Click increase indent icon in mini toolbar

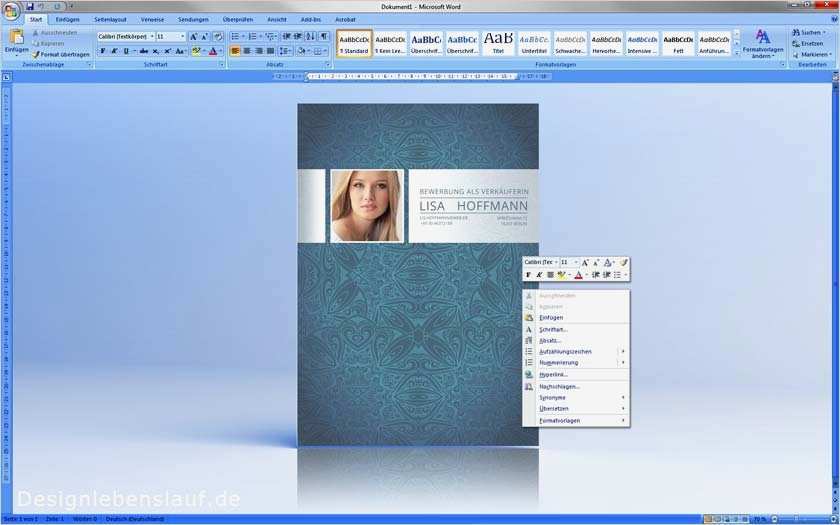pyautogui.click(x=606, y=275)
